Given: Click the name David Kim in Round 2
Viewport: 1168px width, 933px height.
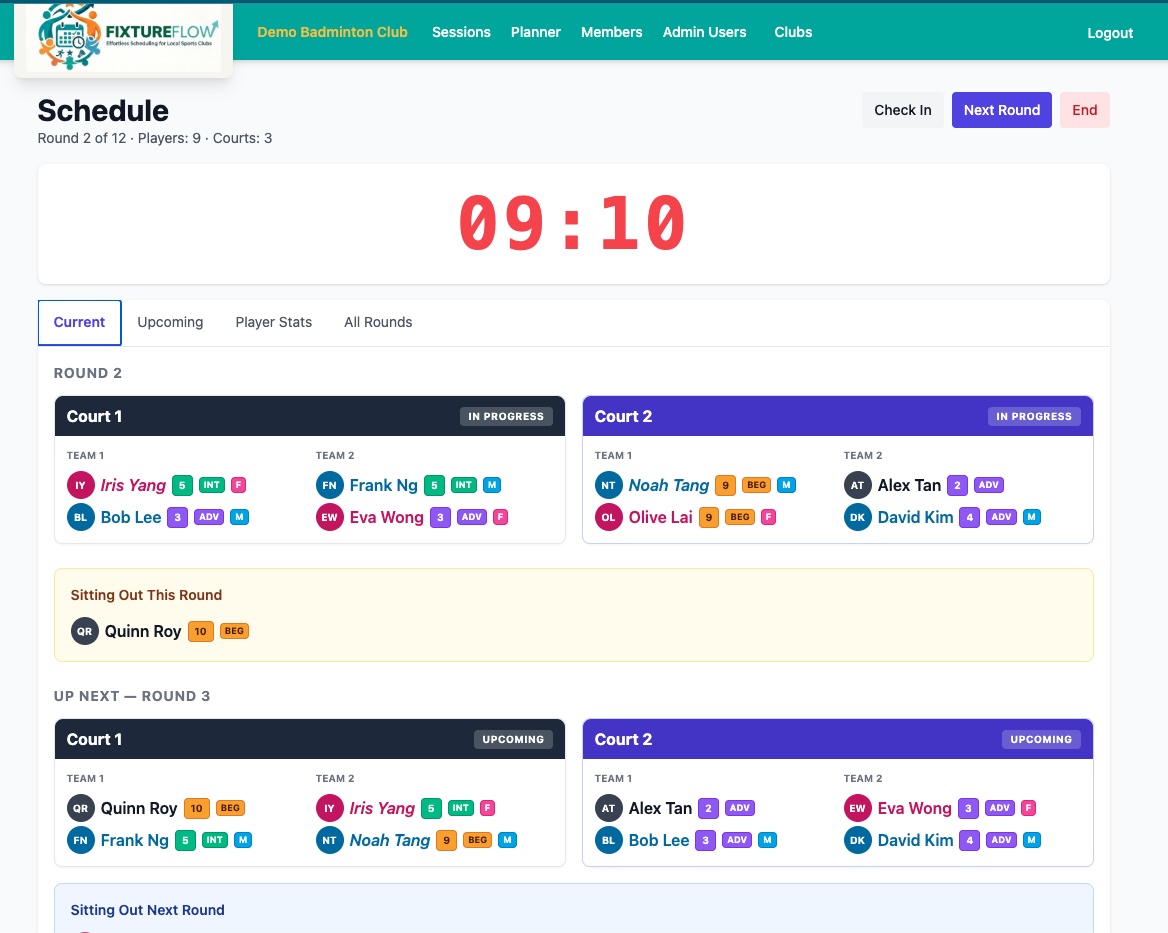Looking at the screenshot, I should coord(915,517).
